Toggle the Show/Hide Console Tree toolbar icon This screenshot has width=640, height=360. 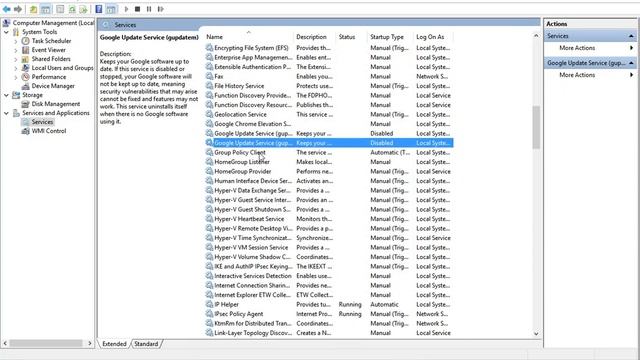coord(46,9)
